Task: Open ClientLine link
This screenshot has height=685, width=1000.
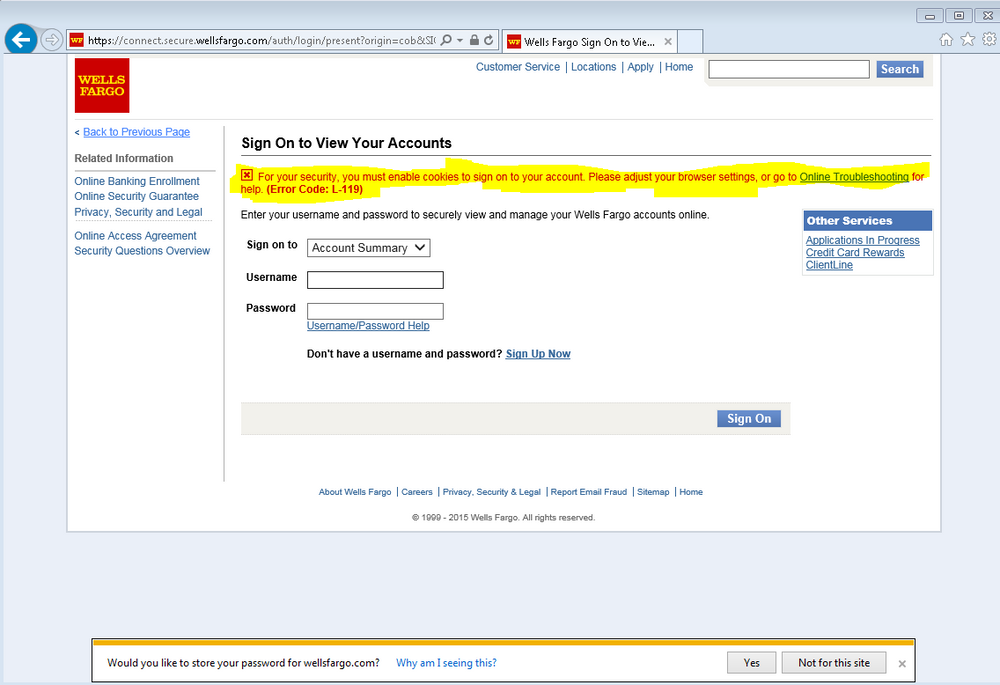Action: tap(829, 265)
